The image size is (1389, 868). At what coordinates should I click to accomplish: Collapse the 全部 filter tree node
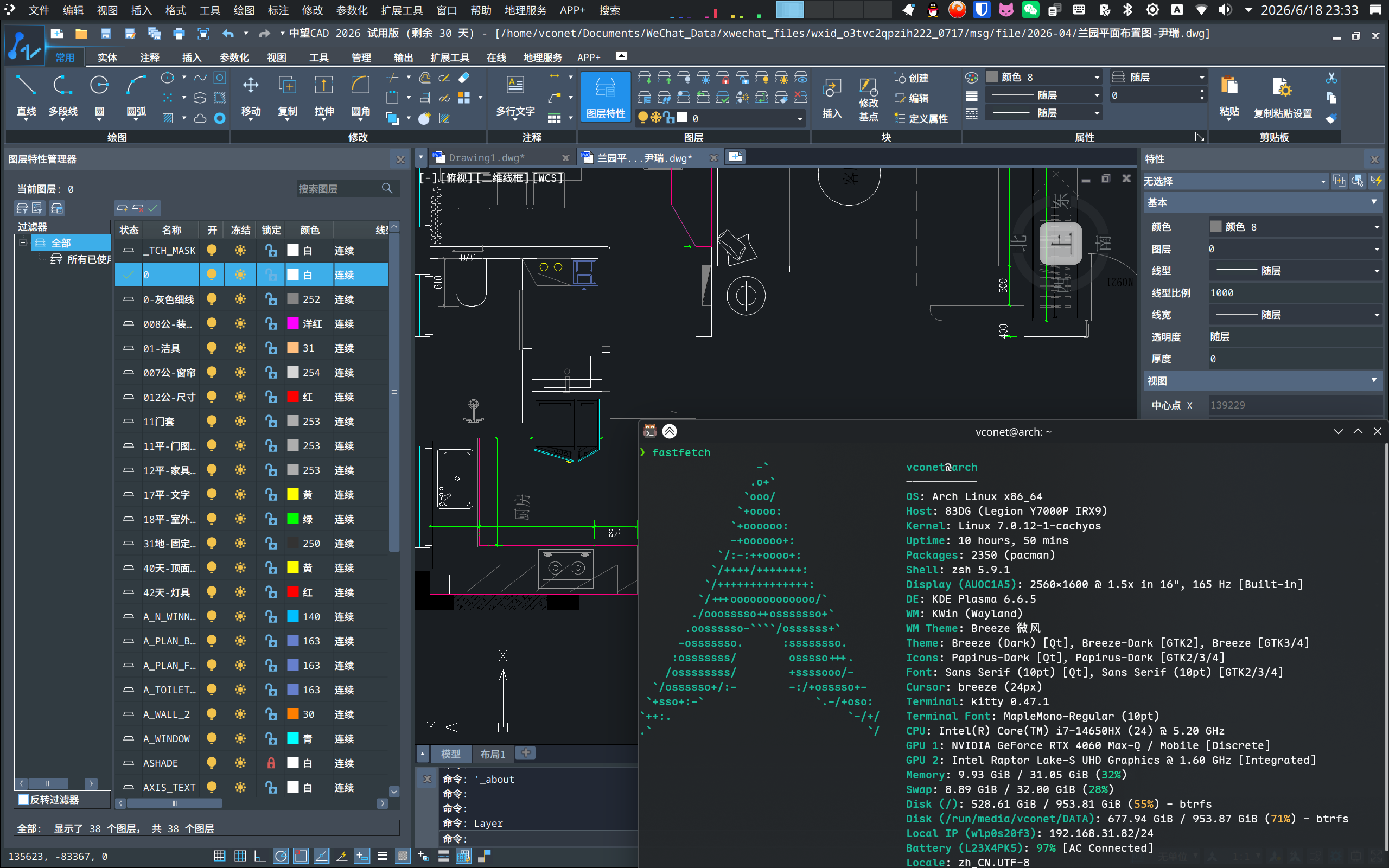pos(23,243)
